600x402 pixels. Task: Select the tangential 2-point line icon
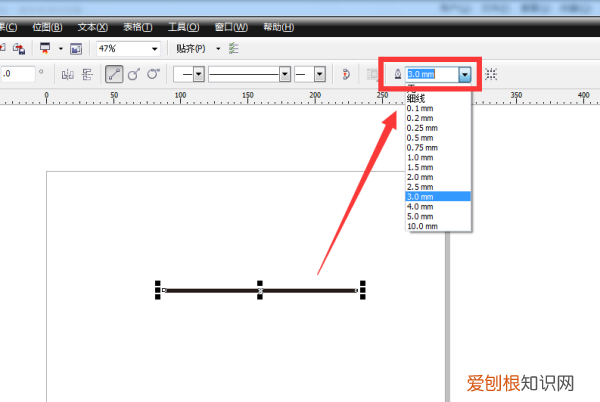tap(153, 74)
